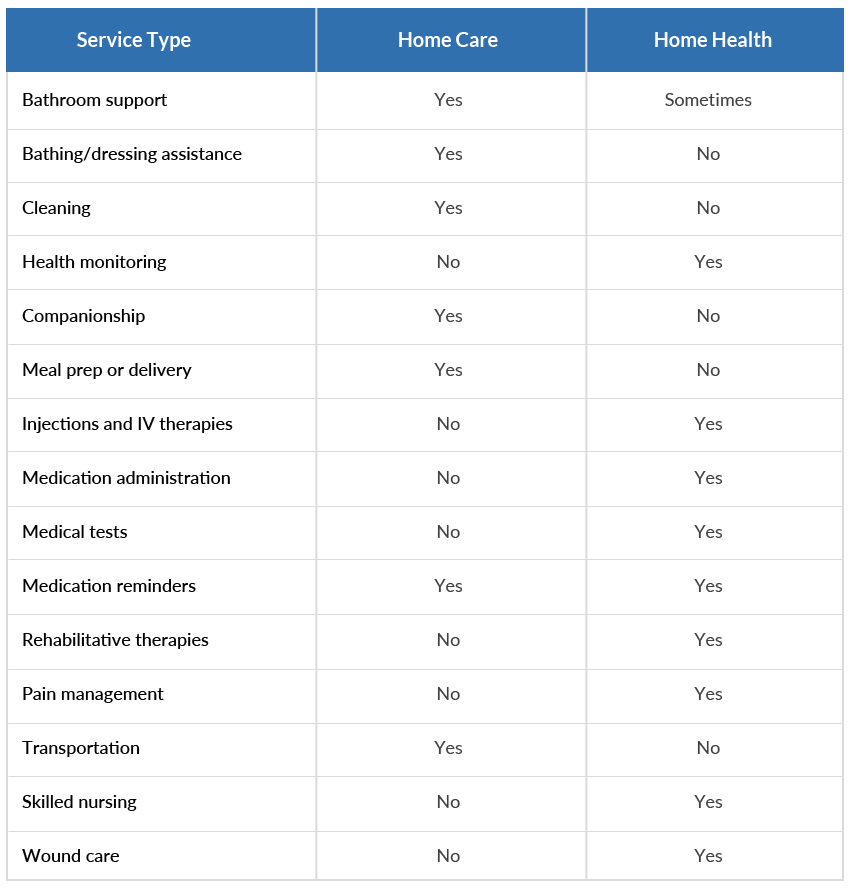The width and height of the screenshot is (850, 888).
Task: Click the Rehabilitative therapies label
Action: [115, 640]
